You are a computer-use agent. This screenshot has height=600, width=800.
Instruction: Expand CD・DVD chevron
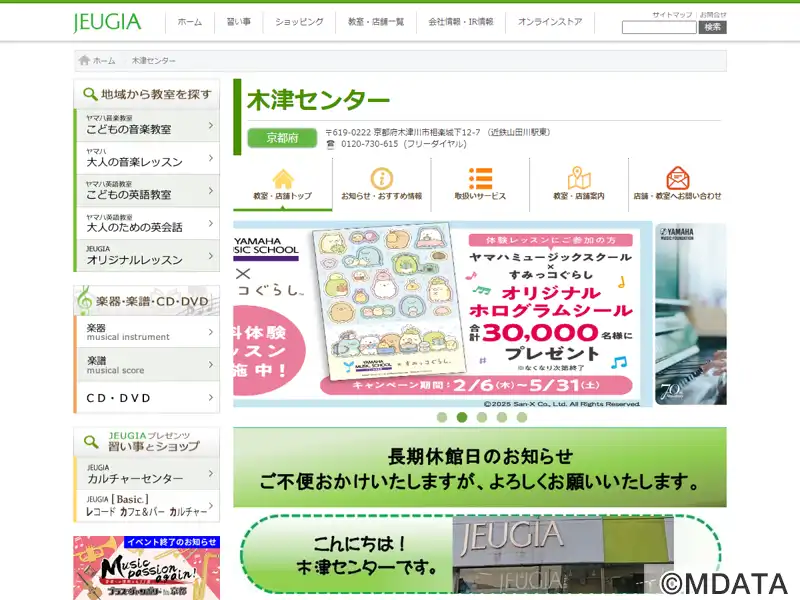pos(211,397)
